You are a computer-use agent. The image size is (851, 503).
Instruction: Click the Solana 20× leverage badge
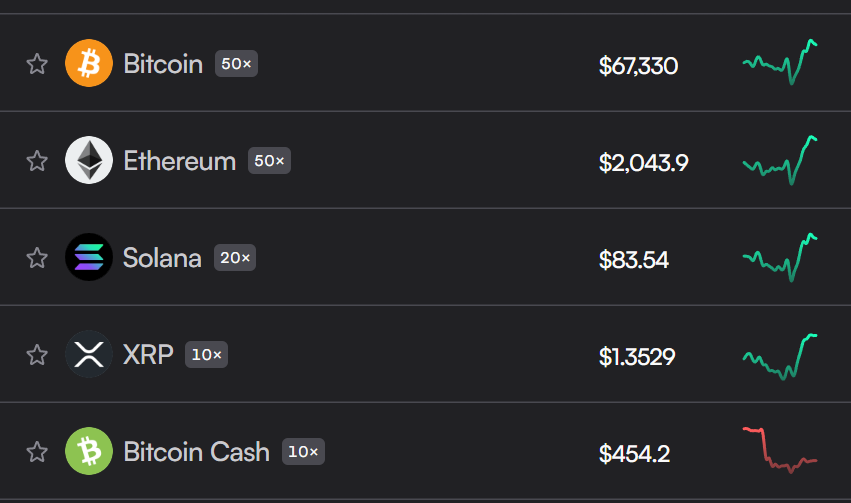236,258
